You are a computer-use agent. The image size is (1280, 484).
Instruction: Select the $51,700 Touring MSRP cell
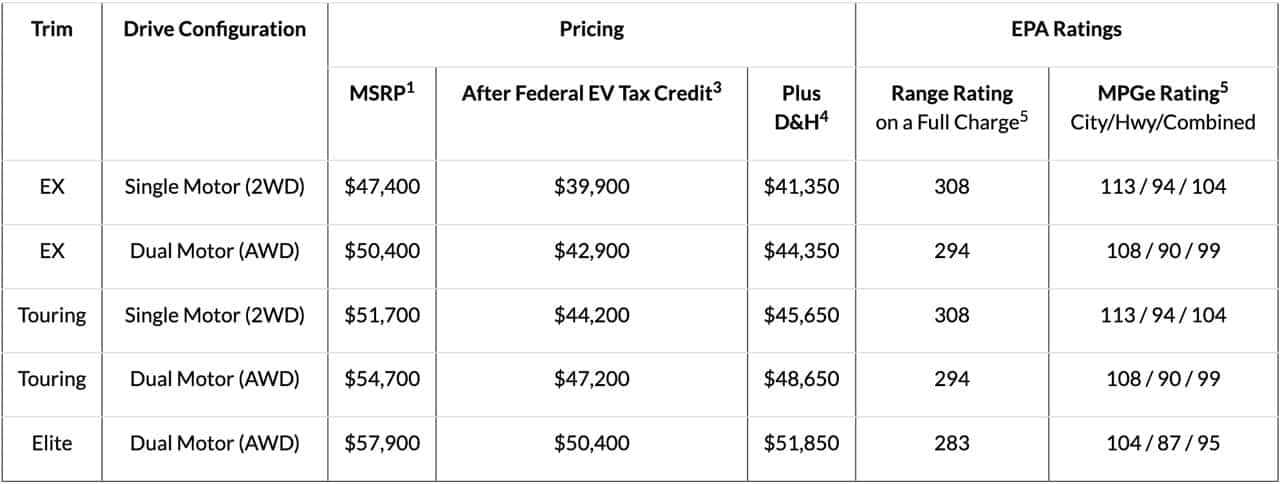[382, 315]
